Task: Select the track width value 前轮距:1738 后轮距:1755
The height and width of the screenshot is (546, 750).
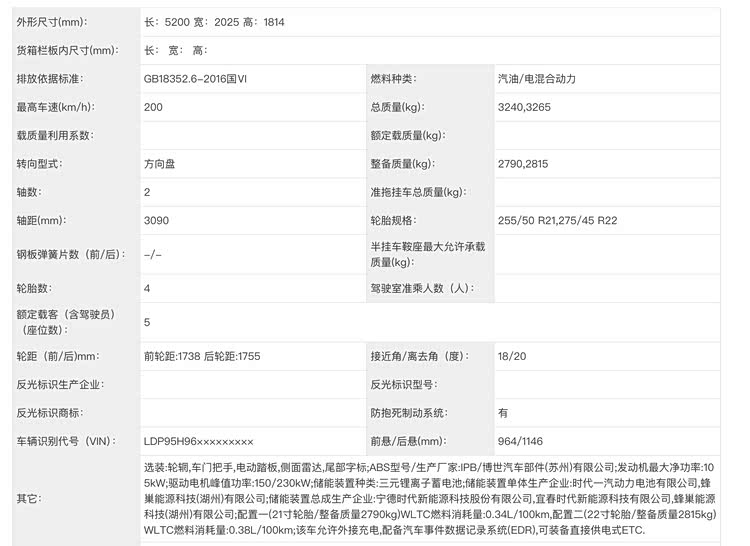Action: pos(202,355)
